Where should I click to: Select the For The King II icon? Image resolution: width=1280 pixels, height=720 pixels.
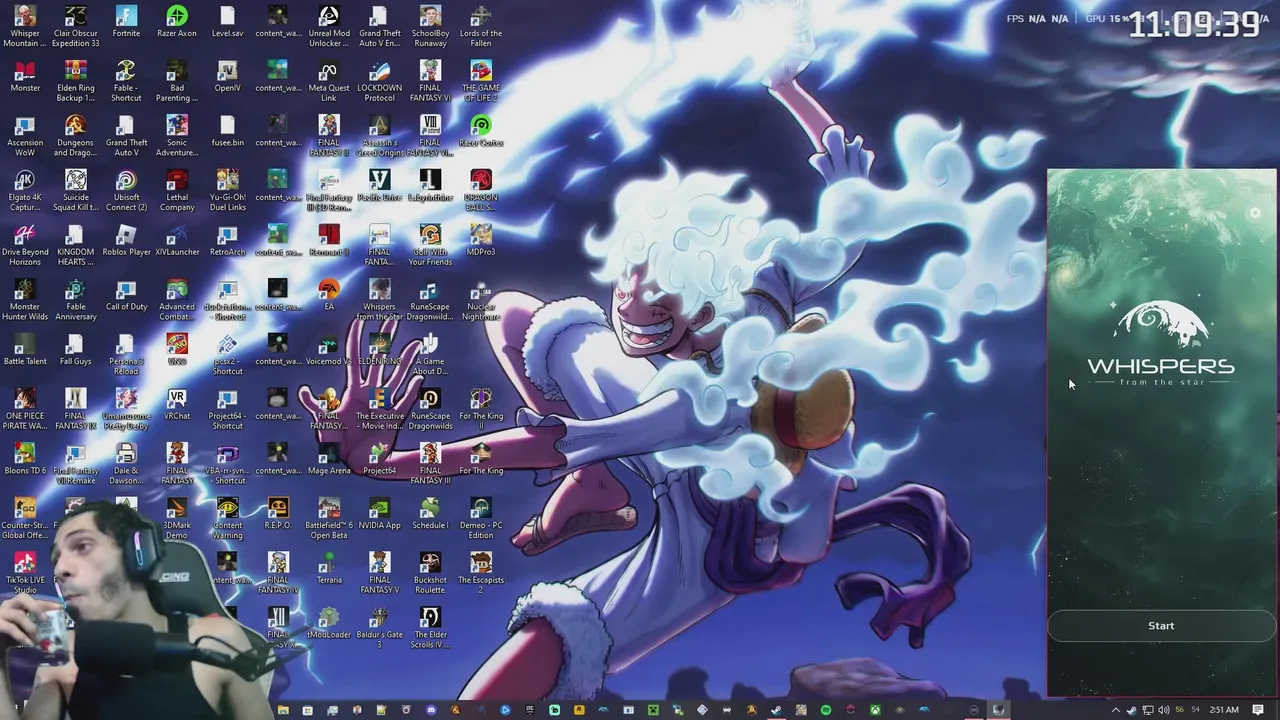(481, 409)
